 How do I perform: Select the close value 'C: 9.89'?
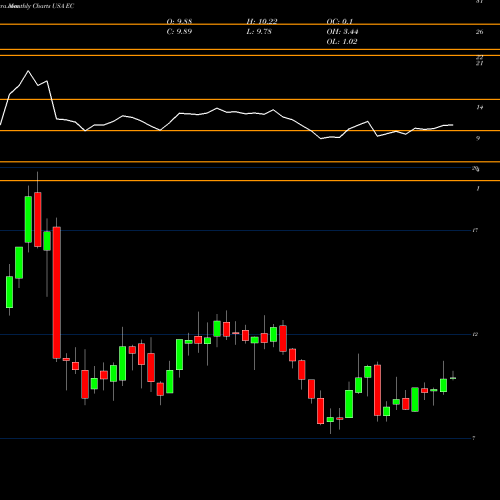(x=179, y=32)
